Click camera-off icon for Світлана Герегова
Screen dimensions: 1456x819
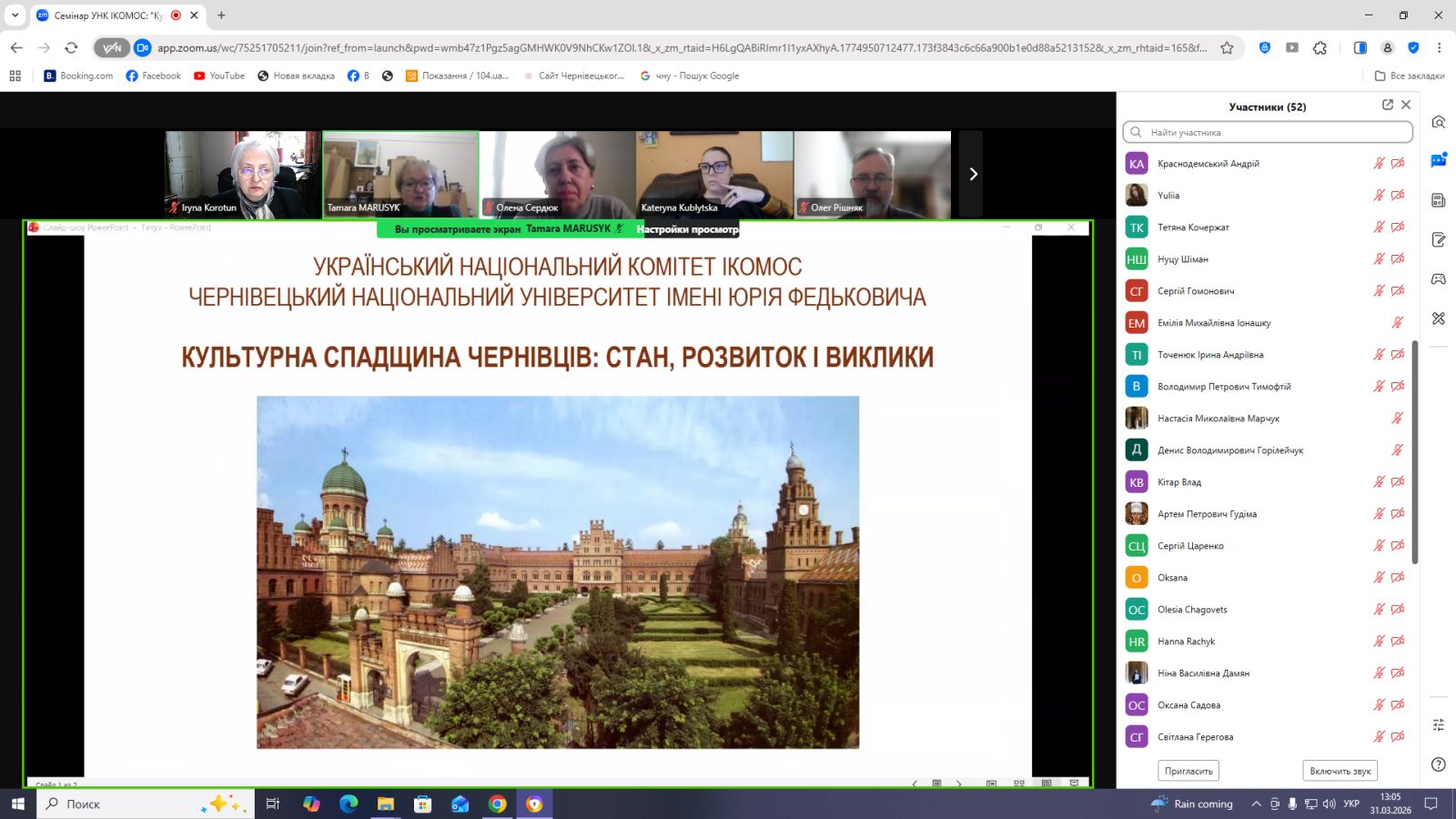click(x=1398, y=737)
